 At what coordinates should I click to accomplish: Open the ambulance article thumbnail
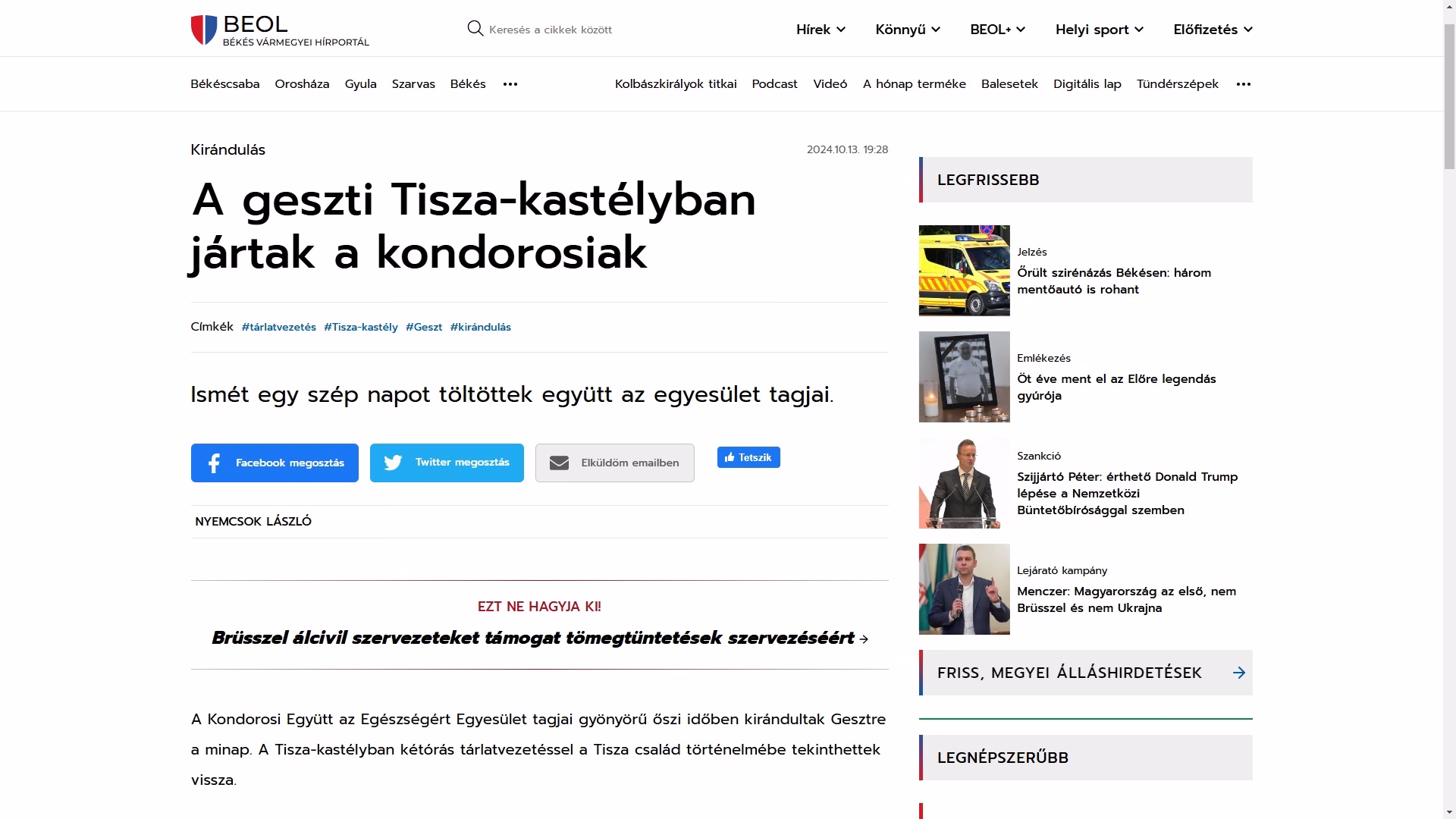965,271
